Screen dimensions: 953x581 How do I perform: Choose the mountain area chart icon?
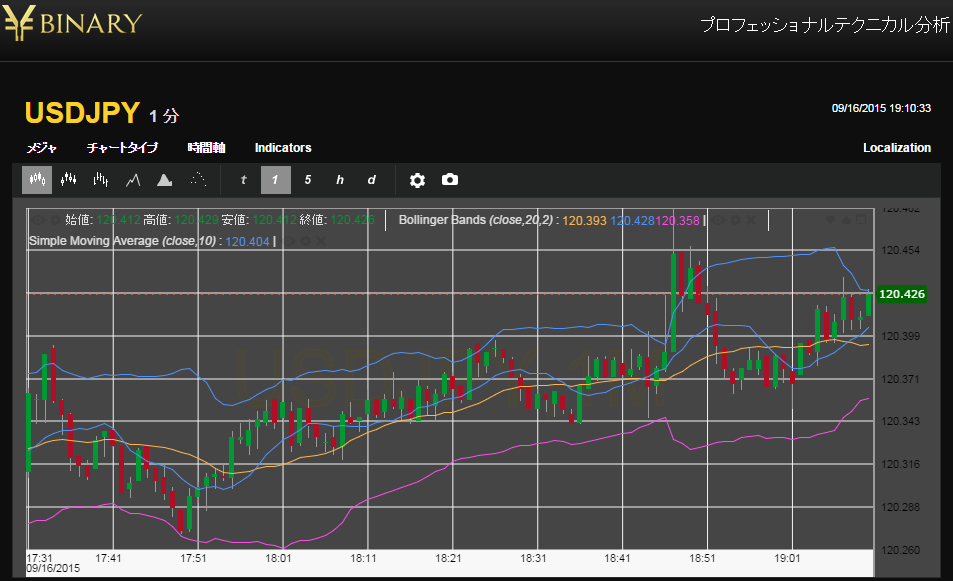[165, 180]
